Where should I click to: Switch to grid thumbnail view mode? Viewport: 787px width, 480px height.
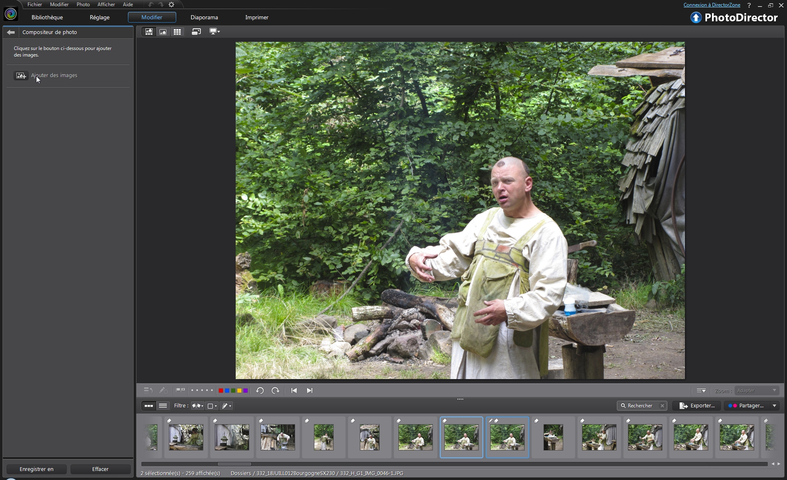click(177, 32)
